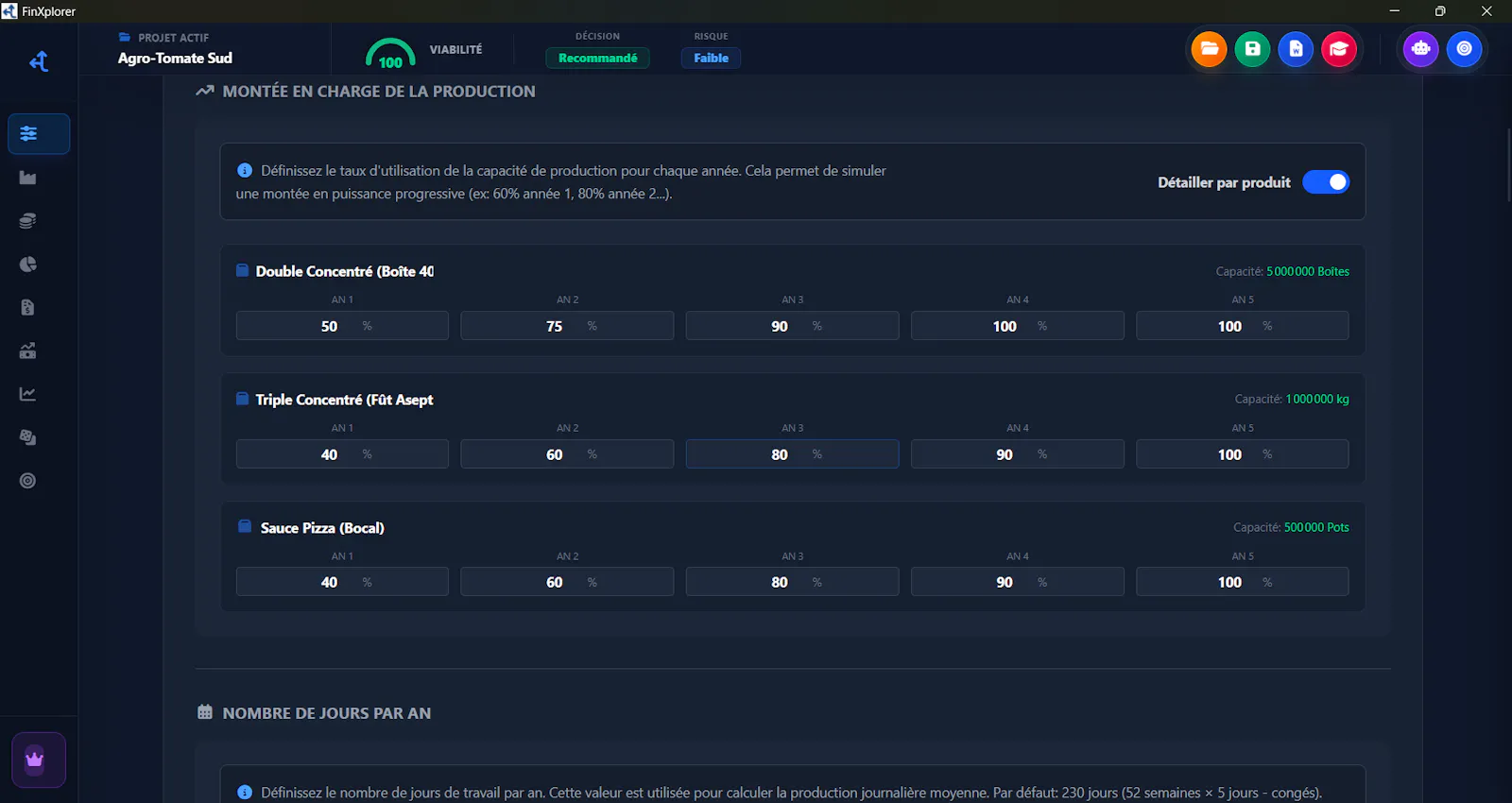Click the Double Concentré (Boîte product title
Image resolution: width=1512 pixels, height=803 pixels.
(345, 271)
